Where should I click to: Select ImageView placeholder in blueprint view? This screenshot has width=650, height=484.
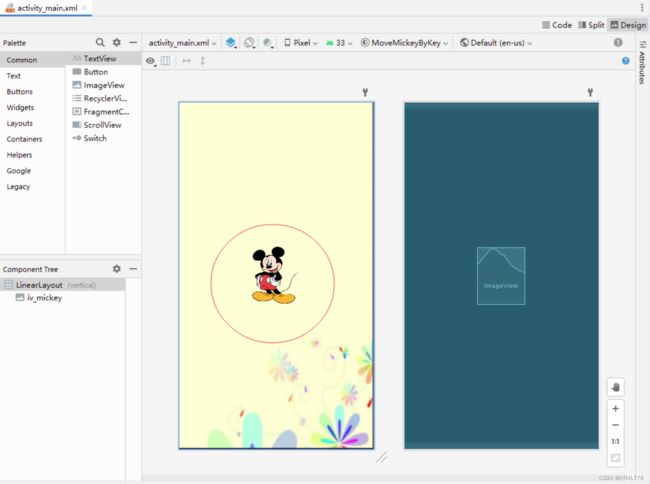pyautogui.click(x=501, y=276)
